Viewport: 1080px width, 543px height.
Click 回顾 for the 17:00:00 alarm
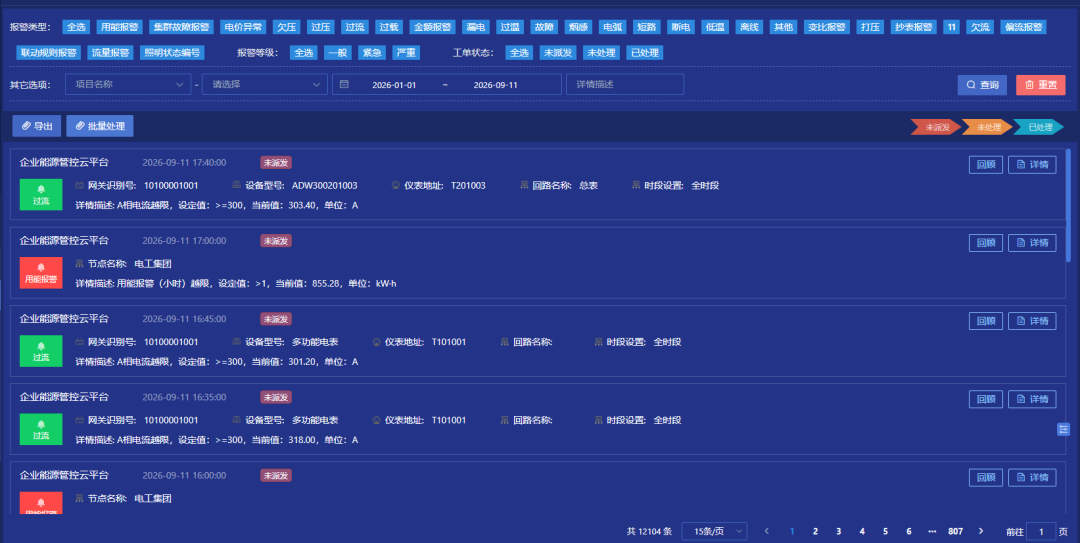(986, 243)
